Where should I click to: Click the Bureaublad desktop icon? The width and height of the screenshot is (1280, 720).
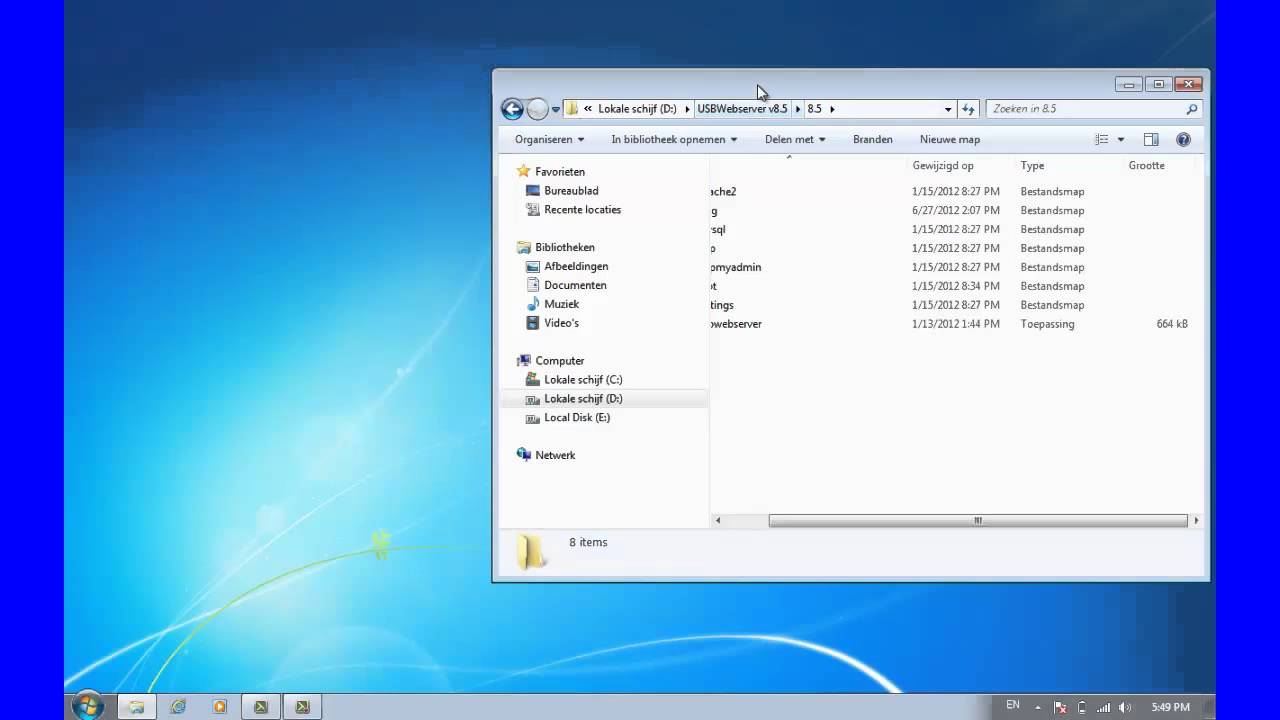pyautogui.click(x=533, y=191)
